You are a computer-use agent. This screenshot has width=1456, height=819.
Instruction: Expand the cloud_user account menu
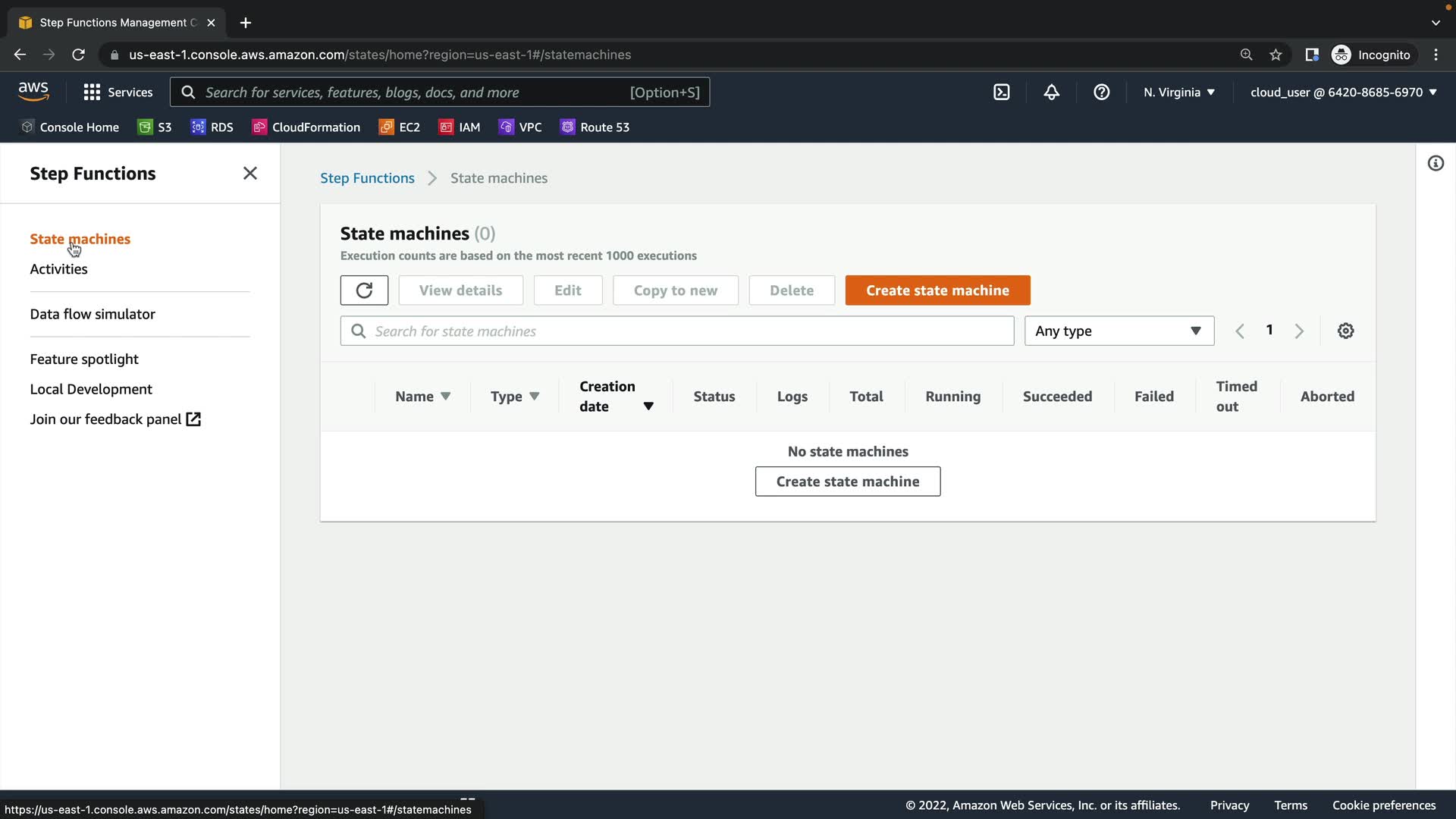(1343, 92)
